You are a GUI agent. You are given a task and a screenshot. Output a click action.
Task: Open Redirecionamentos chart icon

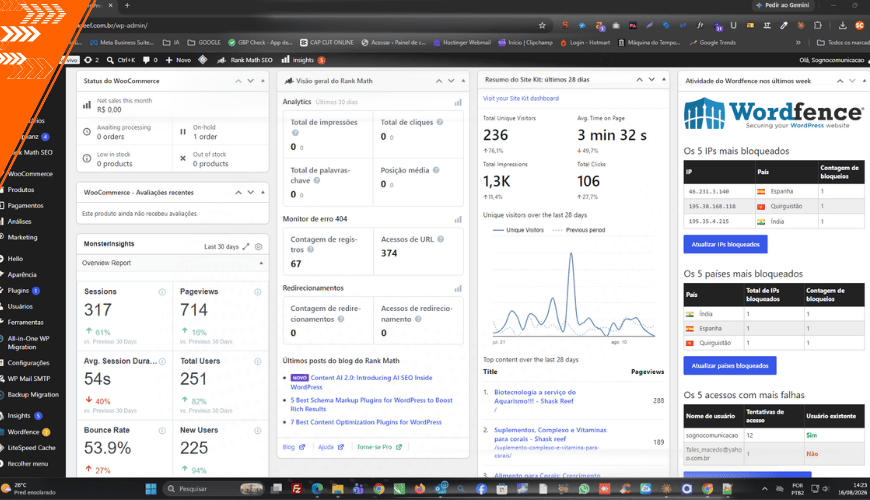458,289
